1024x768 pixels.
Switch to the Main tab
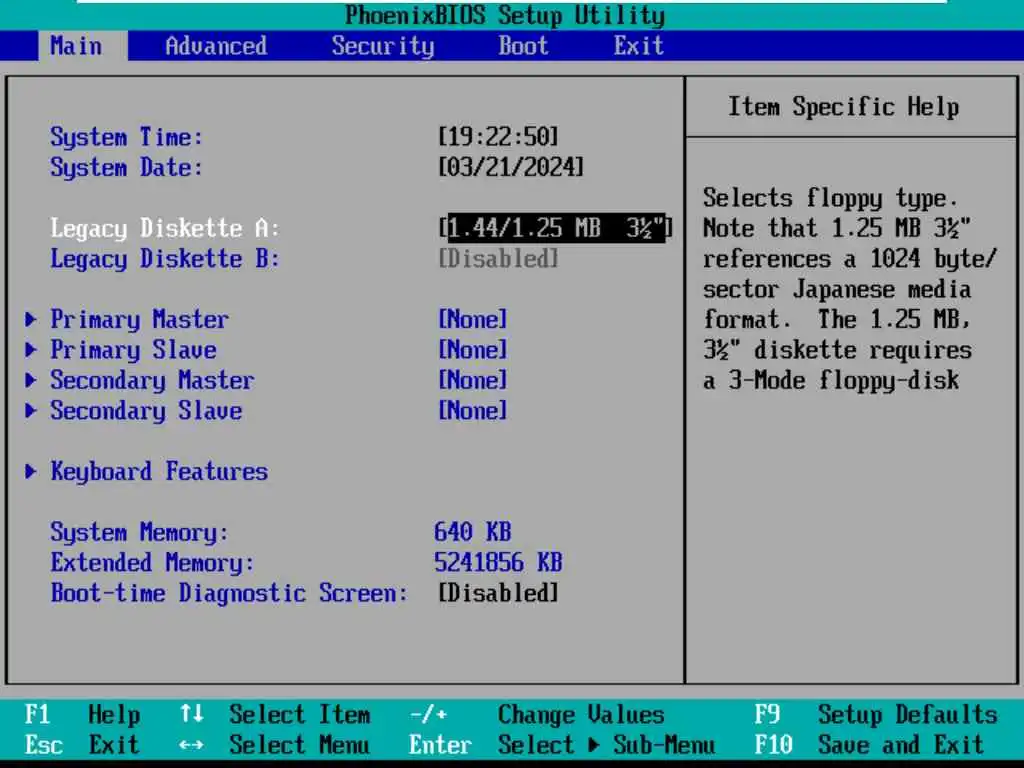coord(83,46)
